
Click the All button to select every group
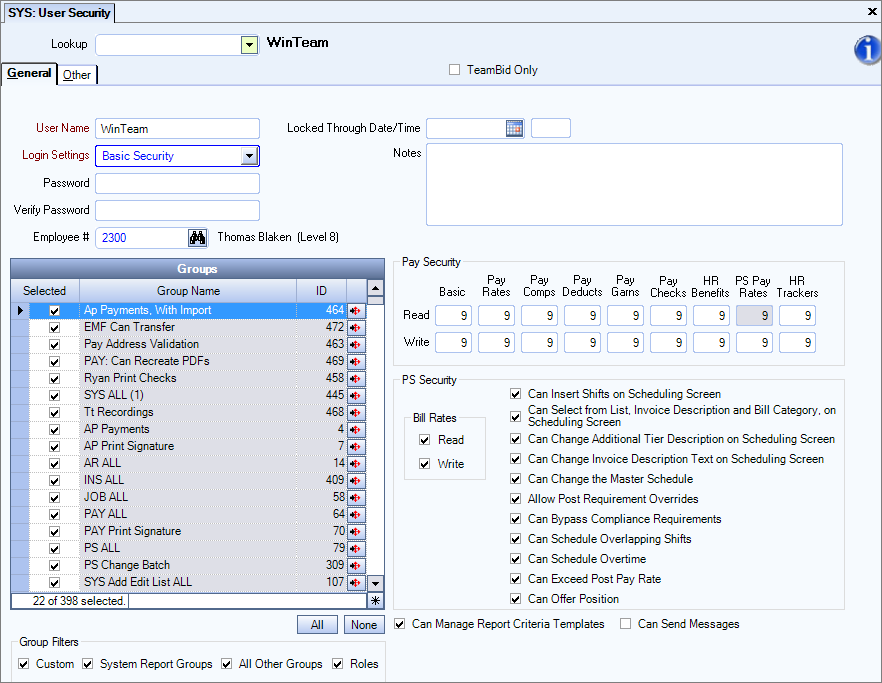(317, 624)
